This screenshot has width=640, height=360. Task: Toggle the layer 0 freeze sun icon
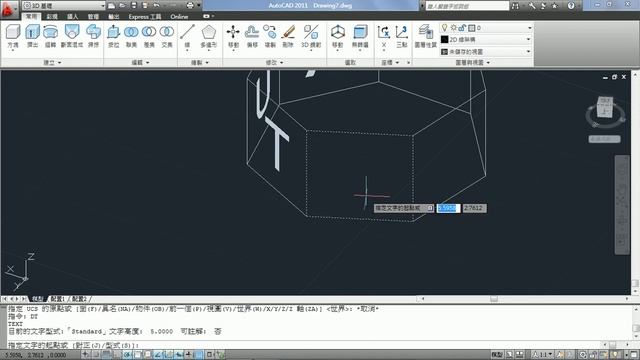point(453,28)
